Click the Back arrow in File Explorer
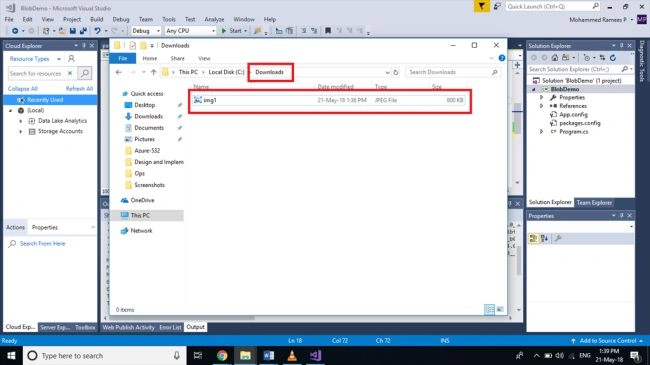The image size is (650, 365). (119, 72)
